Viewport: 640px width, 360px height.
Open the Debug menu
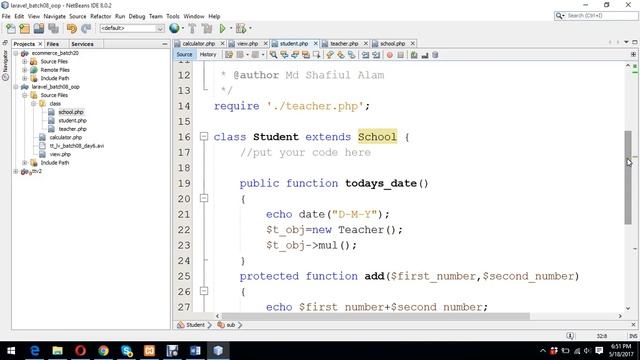[x=137, y=16]
